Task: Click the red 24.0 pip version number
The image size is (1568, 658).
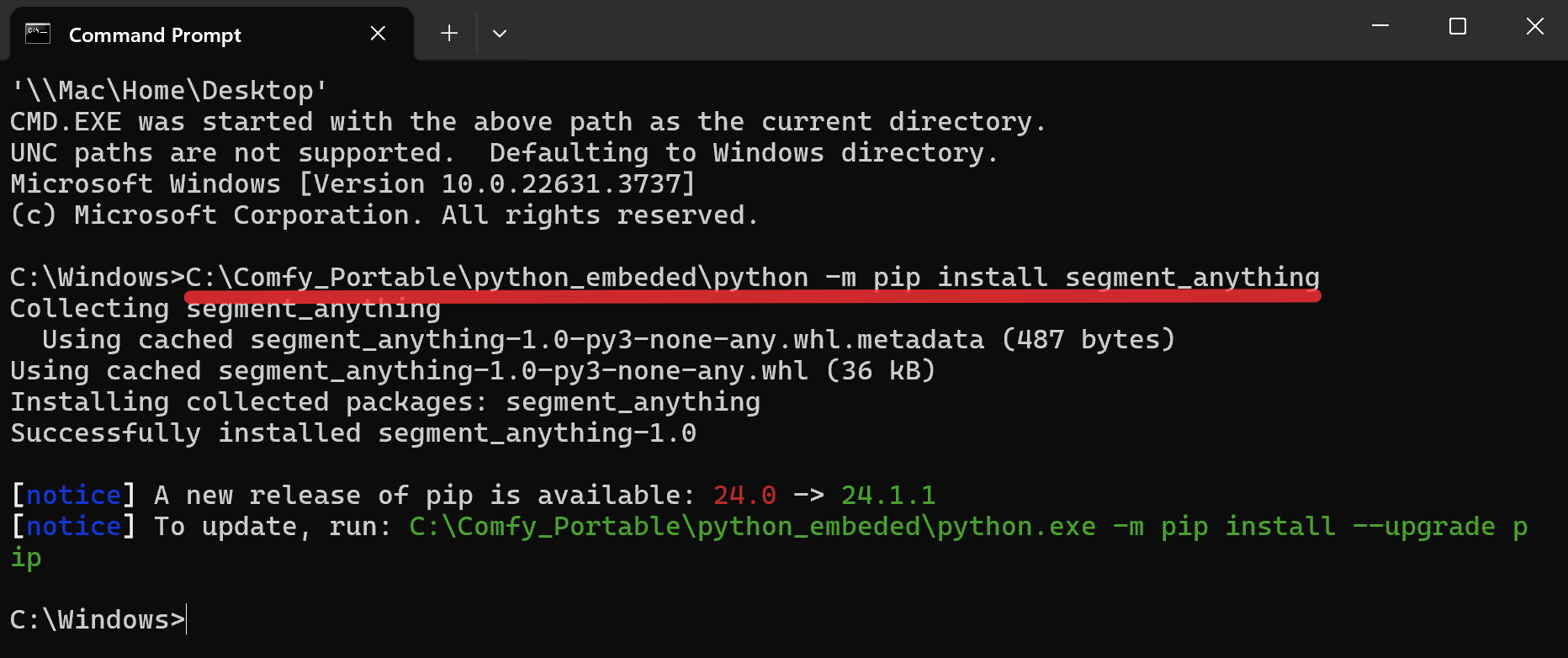Action: (x=744, y=495)
